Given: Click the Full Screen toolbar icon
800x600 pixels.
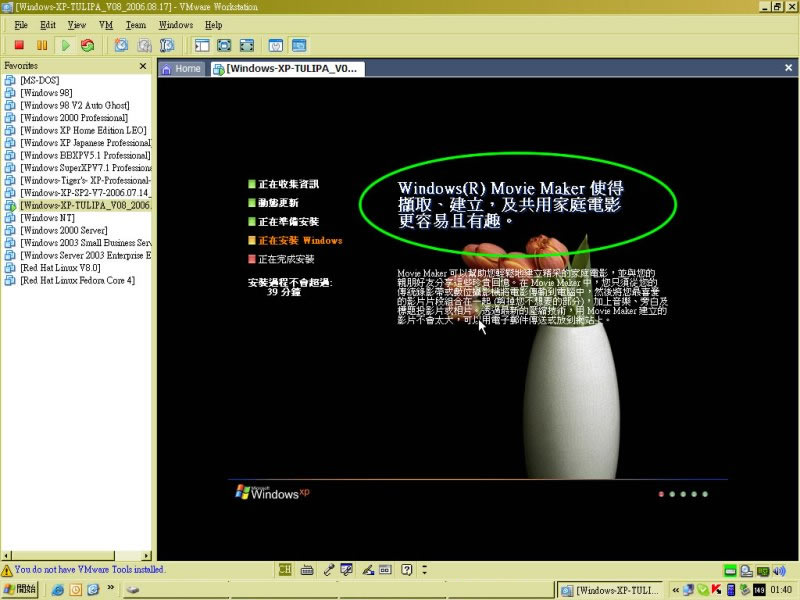Looking at the screenshot, I should 224,45.
